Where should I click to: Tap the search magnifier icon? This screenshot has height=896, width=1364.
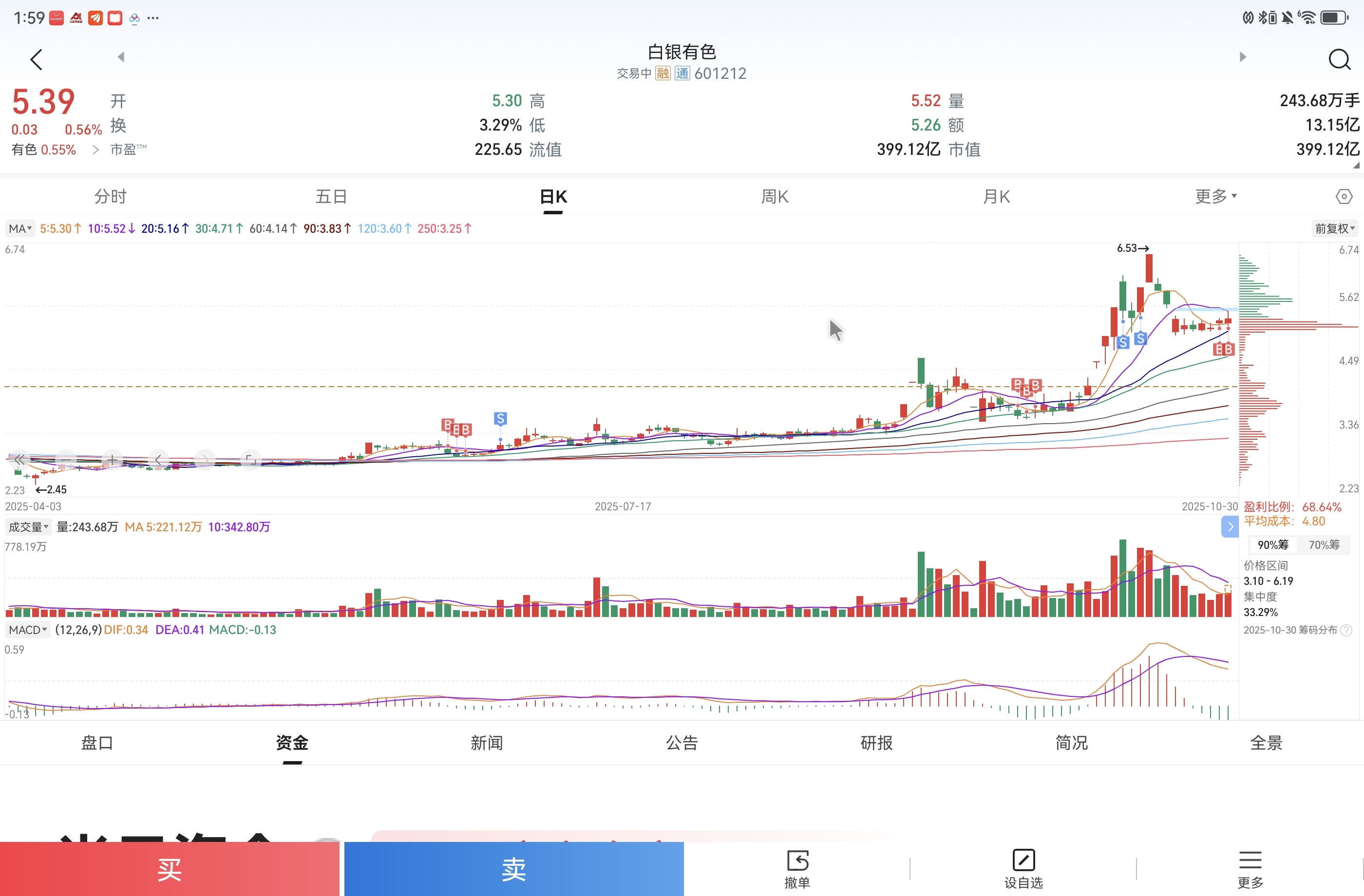tap(1339, 59)
